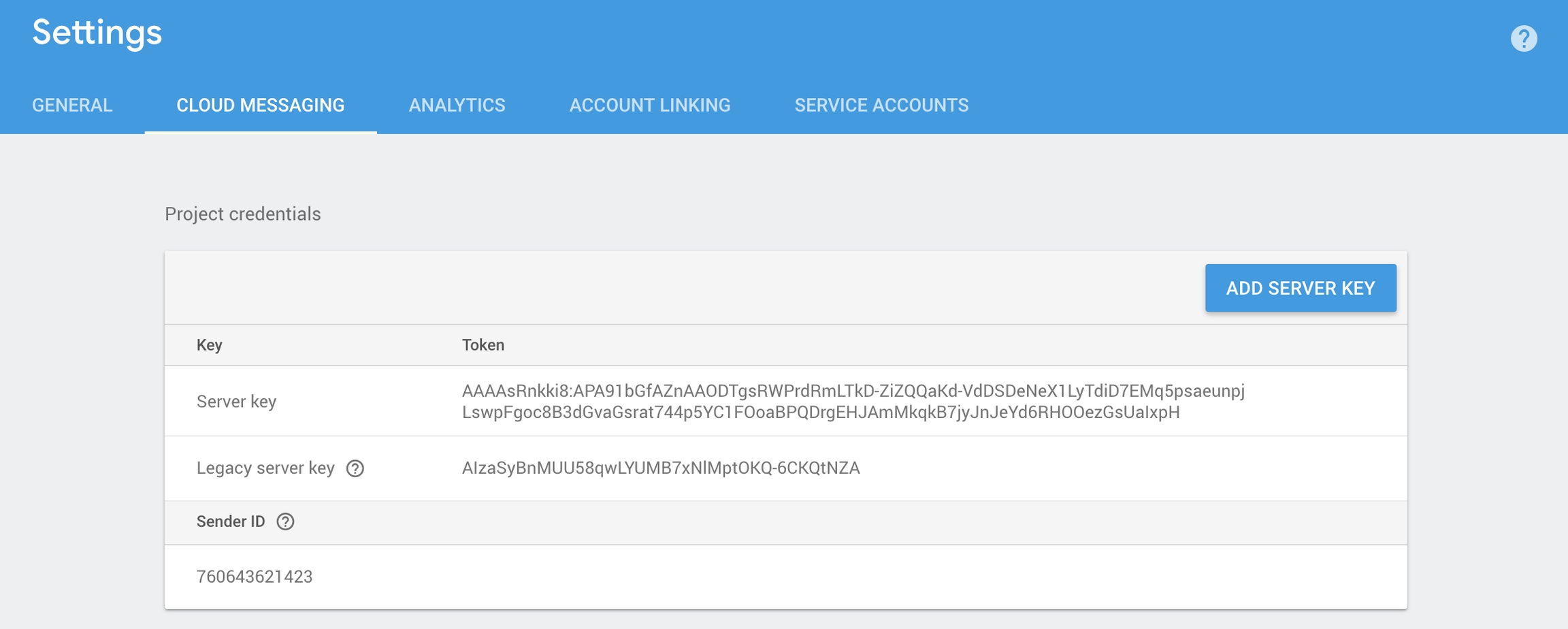
Task: Click help icon beside Sender ID
Action: coord(285,521)
